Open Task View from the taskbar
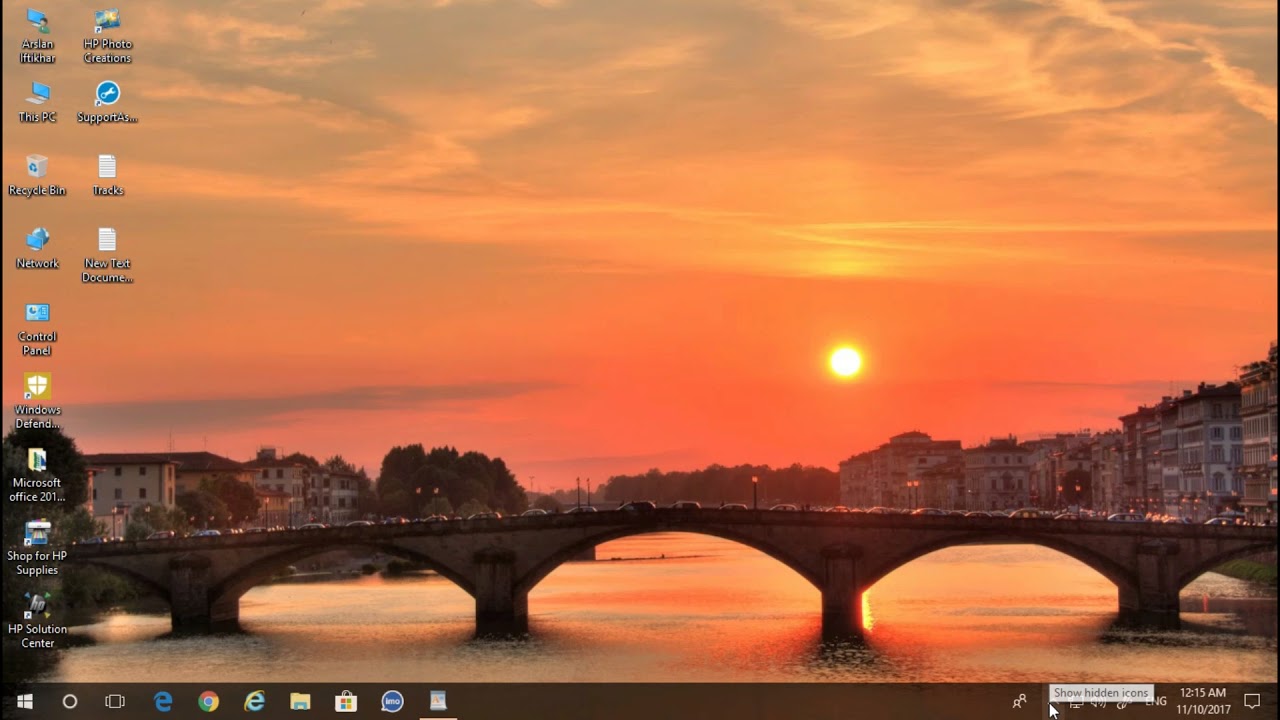Screen dimensions: 1280x720 115,701
